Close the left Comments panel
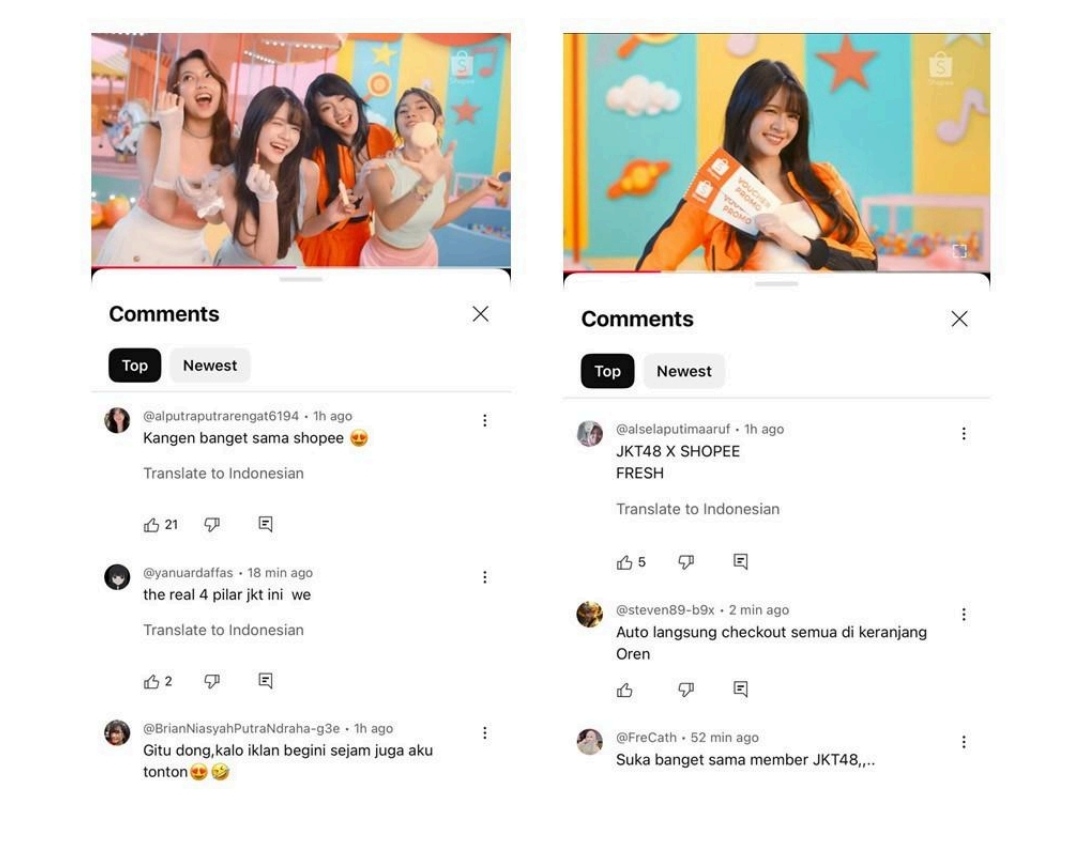Image resolution: width=1080 pixels, height=844 pixels. point(481,314)
